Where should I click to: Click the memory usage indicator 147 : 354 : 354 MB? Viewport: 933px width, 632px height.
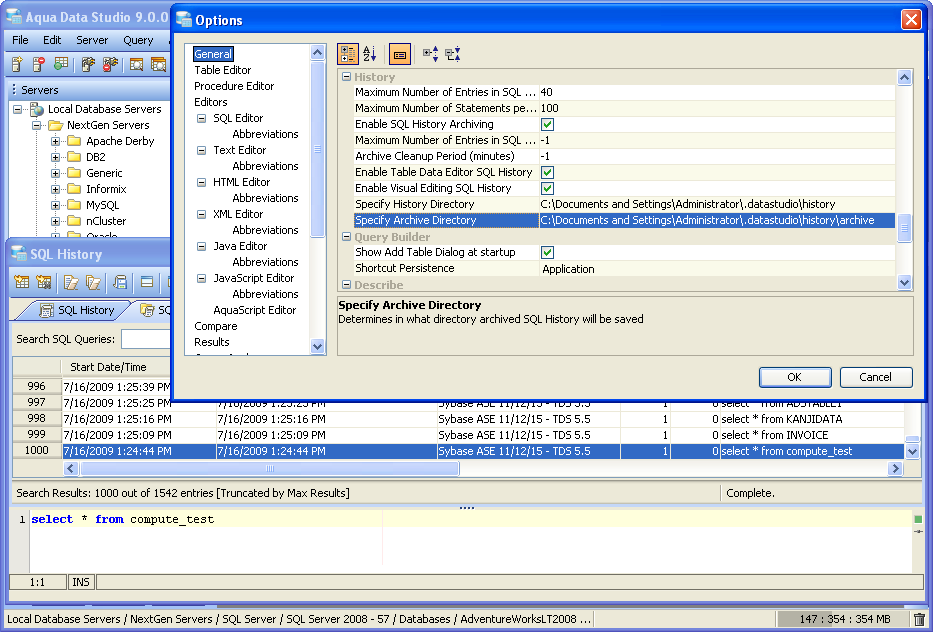tap(844, 619)
